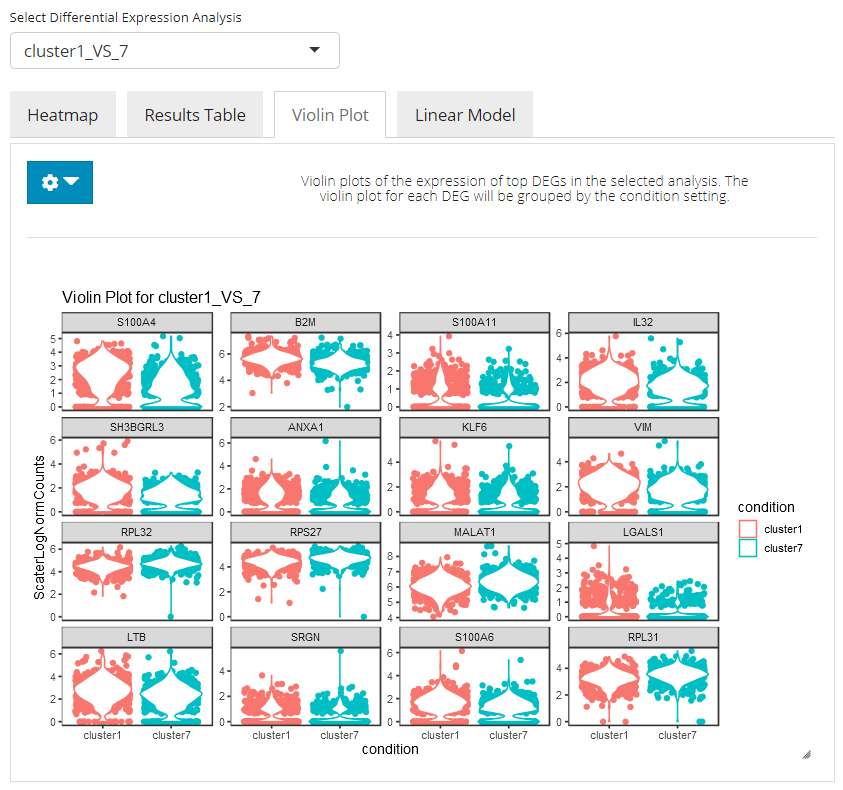The image size is (843, 790).
Task: Expand the Differential Expression Analysis dropdown arrow
Action: [x=315, y=50]
